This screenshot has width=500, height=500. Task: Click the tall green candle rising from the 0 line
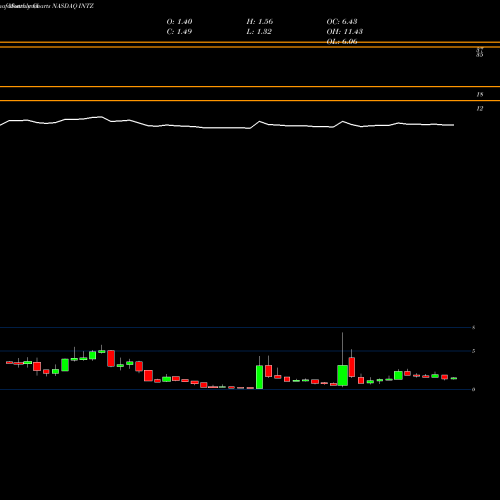(x=259, y=377)
